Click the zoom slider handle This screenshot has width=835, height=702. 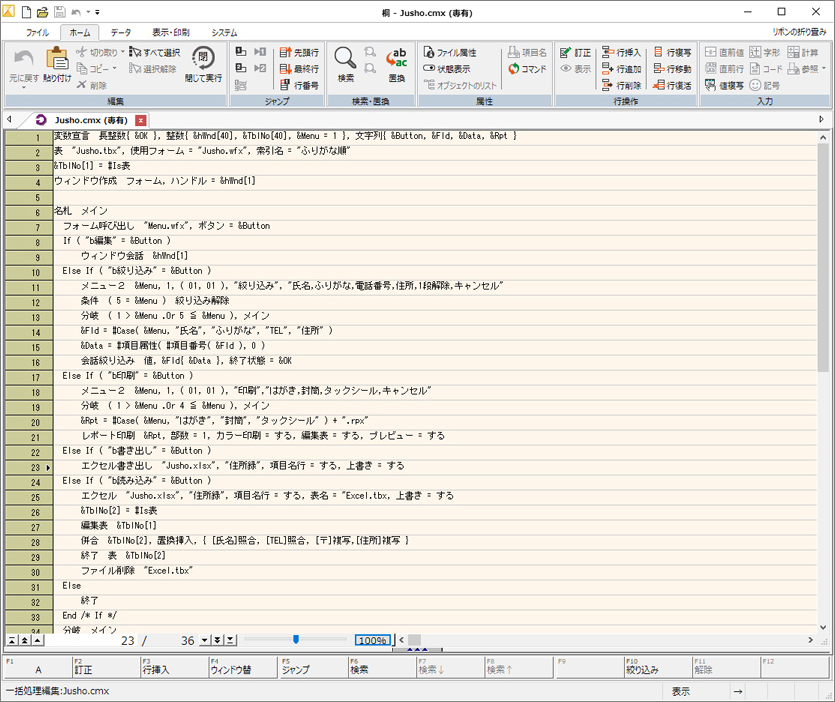click(296, 640)
